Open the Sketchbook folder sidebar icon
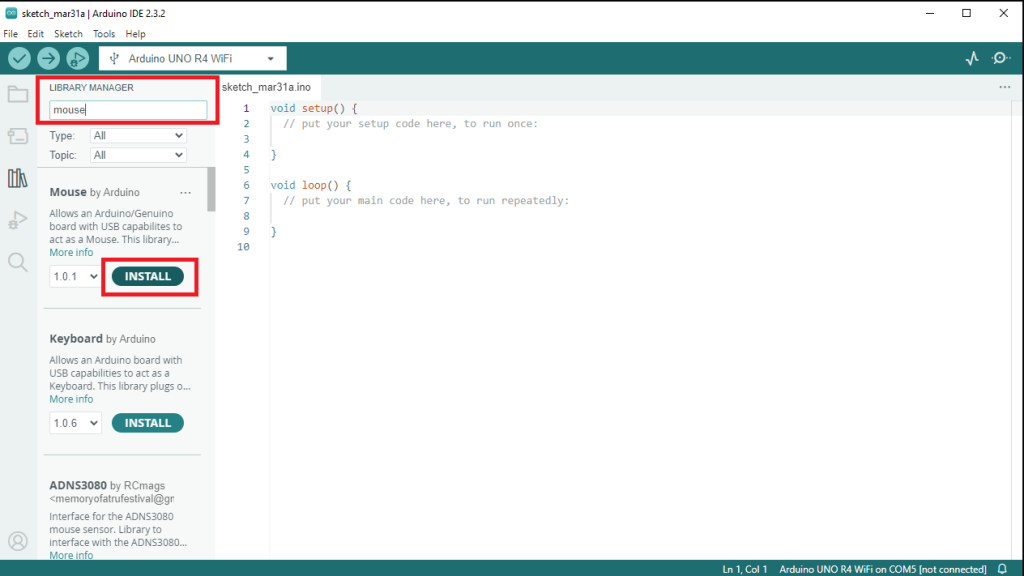 (x=18, y=95)
